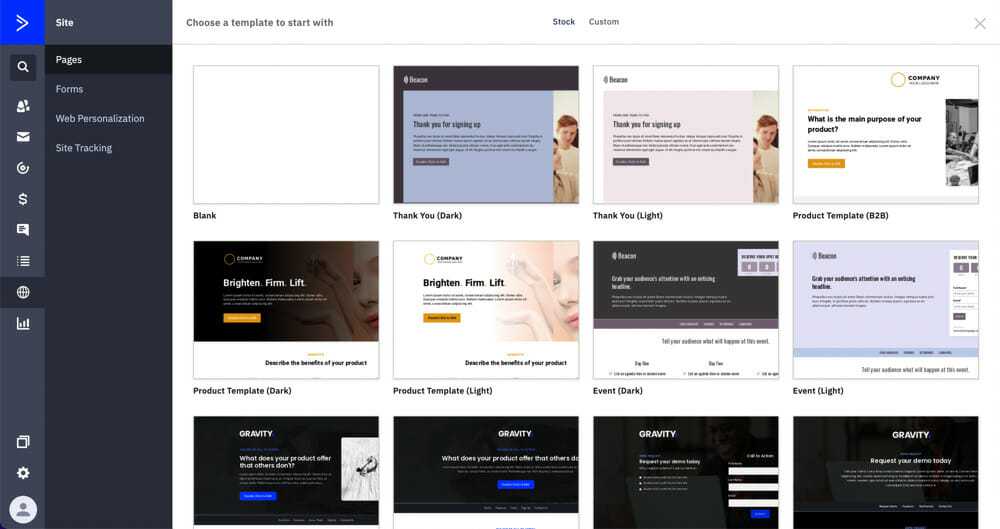Pick the Product Template (B2B) thumbnail
Viewport: 1000px width, 529px height.
tap(885, 135)
